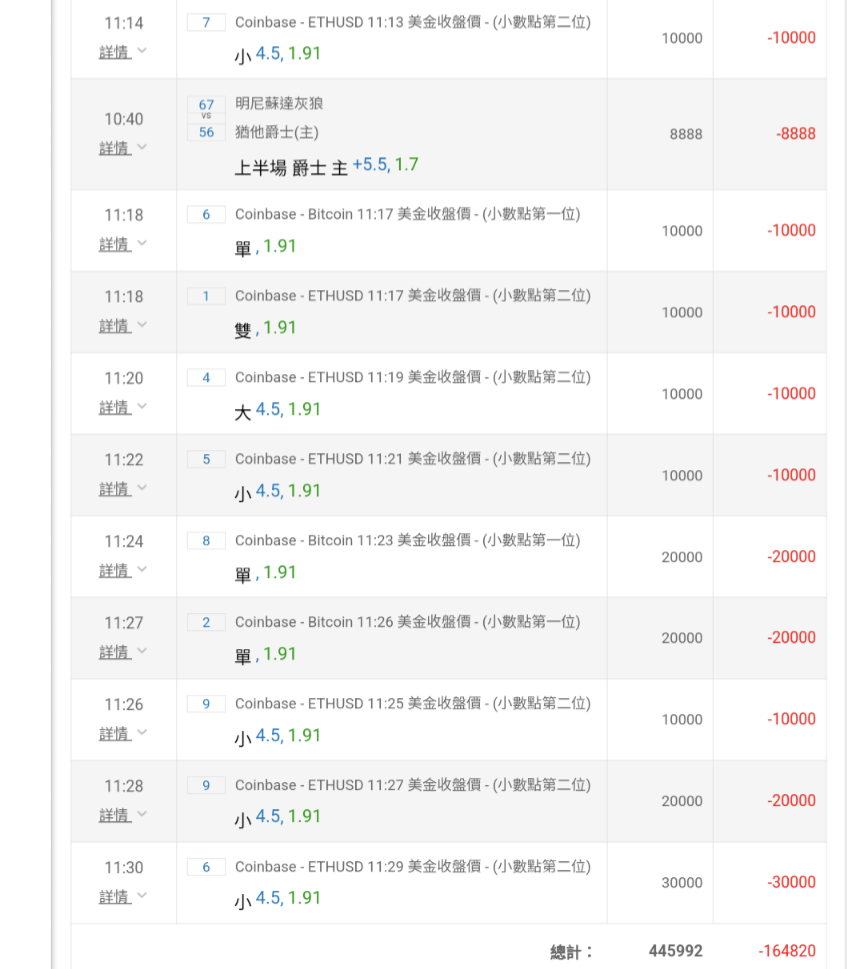Click the 總計 loss amount -164820
This screenshot has height=969, width=864.
click(786, 951)
